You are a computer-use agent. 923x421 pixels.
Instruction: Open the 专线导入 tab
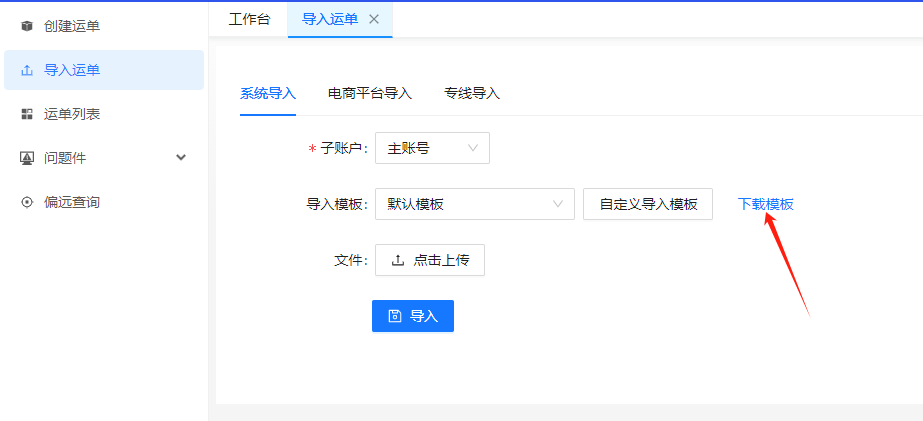(x=472, y=94)
